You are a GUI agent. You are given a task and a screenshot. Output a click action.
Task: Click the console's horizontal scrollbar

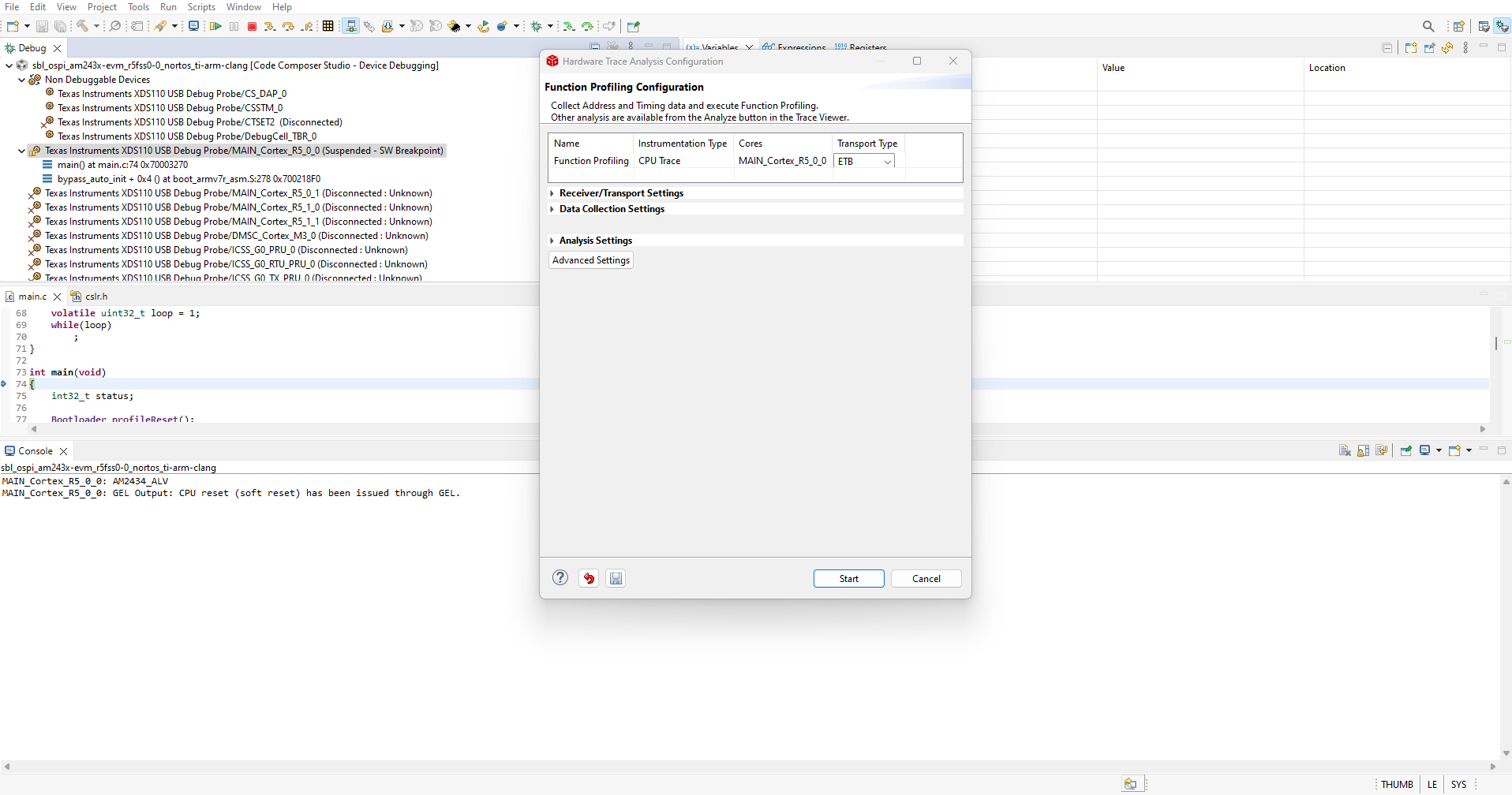(750, 766)
